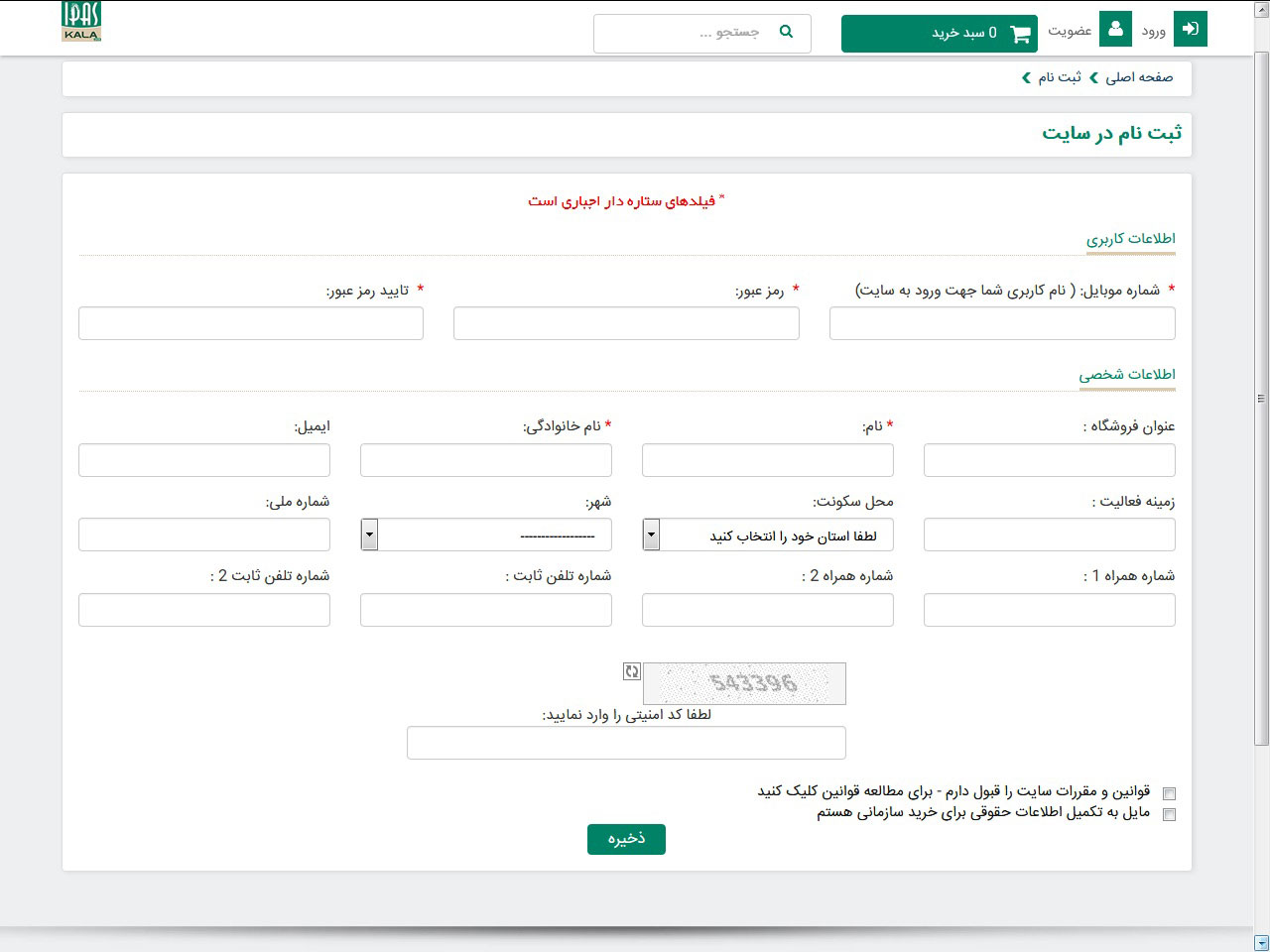The height and width of the screenshot is (952, 1270).
Task: Open the province (محل سکونت) dropdown
Action: (x=768, y=535)
